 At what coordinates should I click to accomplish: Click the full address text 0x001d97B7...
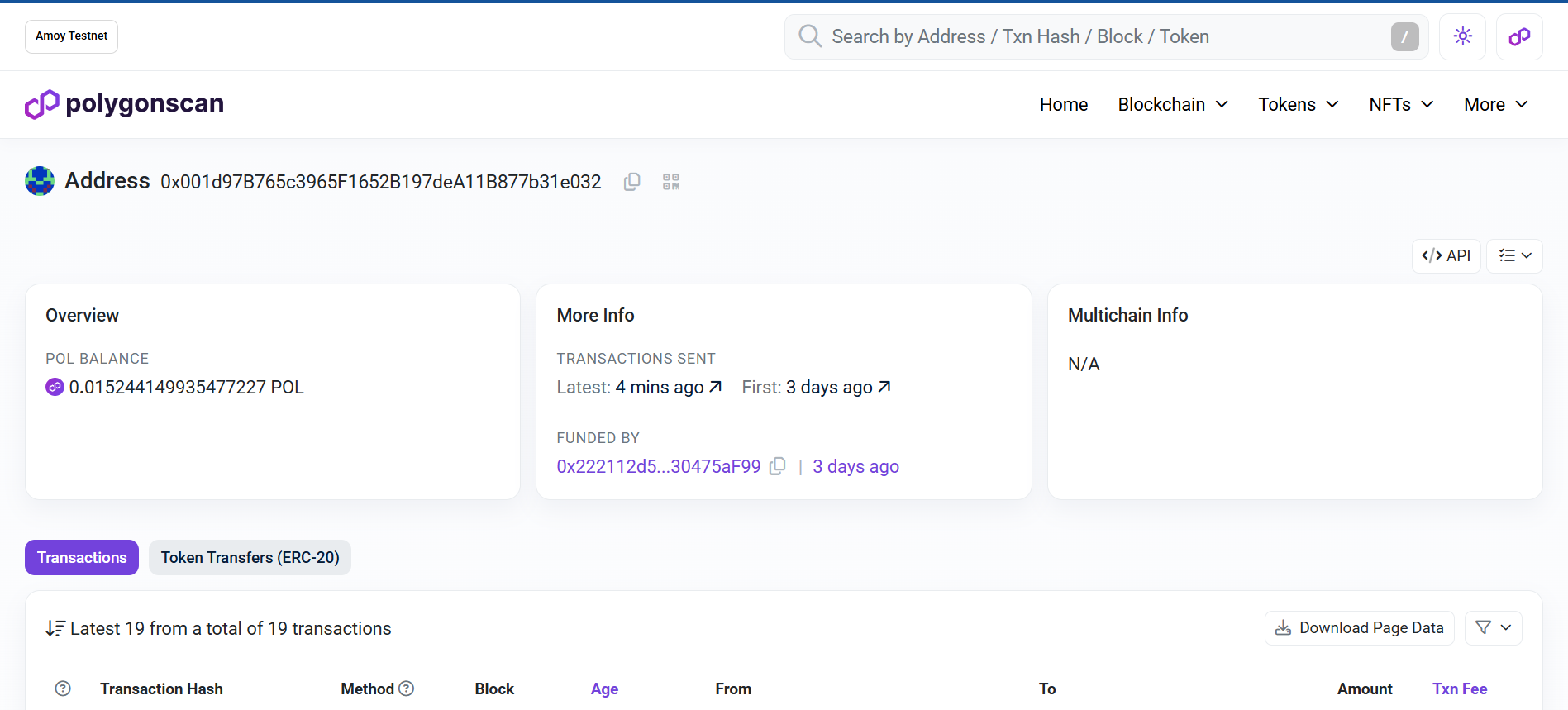381,182
